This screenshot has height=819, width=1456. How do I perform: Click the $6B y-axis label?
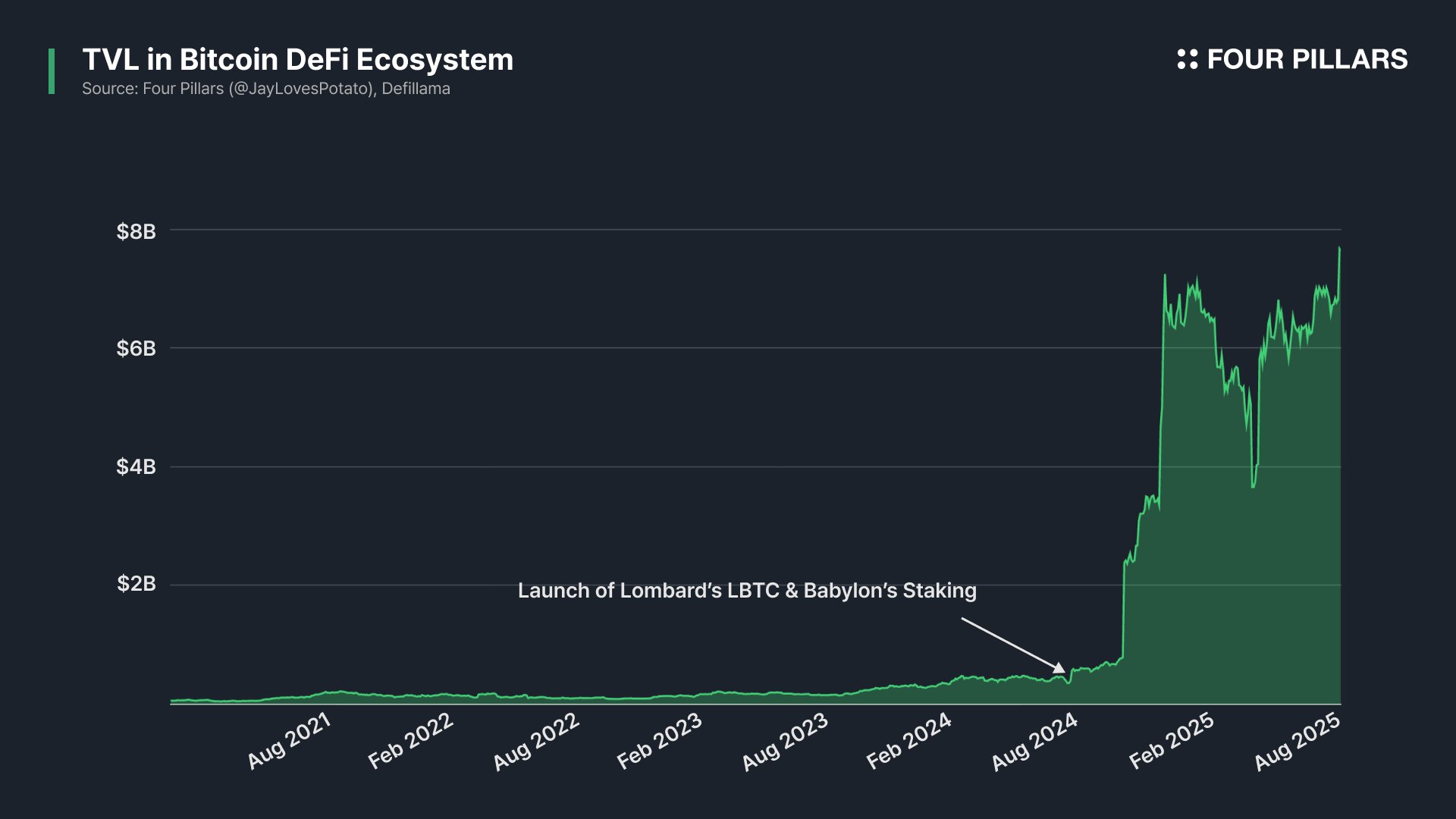(x=136, y=348)
